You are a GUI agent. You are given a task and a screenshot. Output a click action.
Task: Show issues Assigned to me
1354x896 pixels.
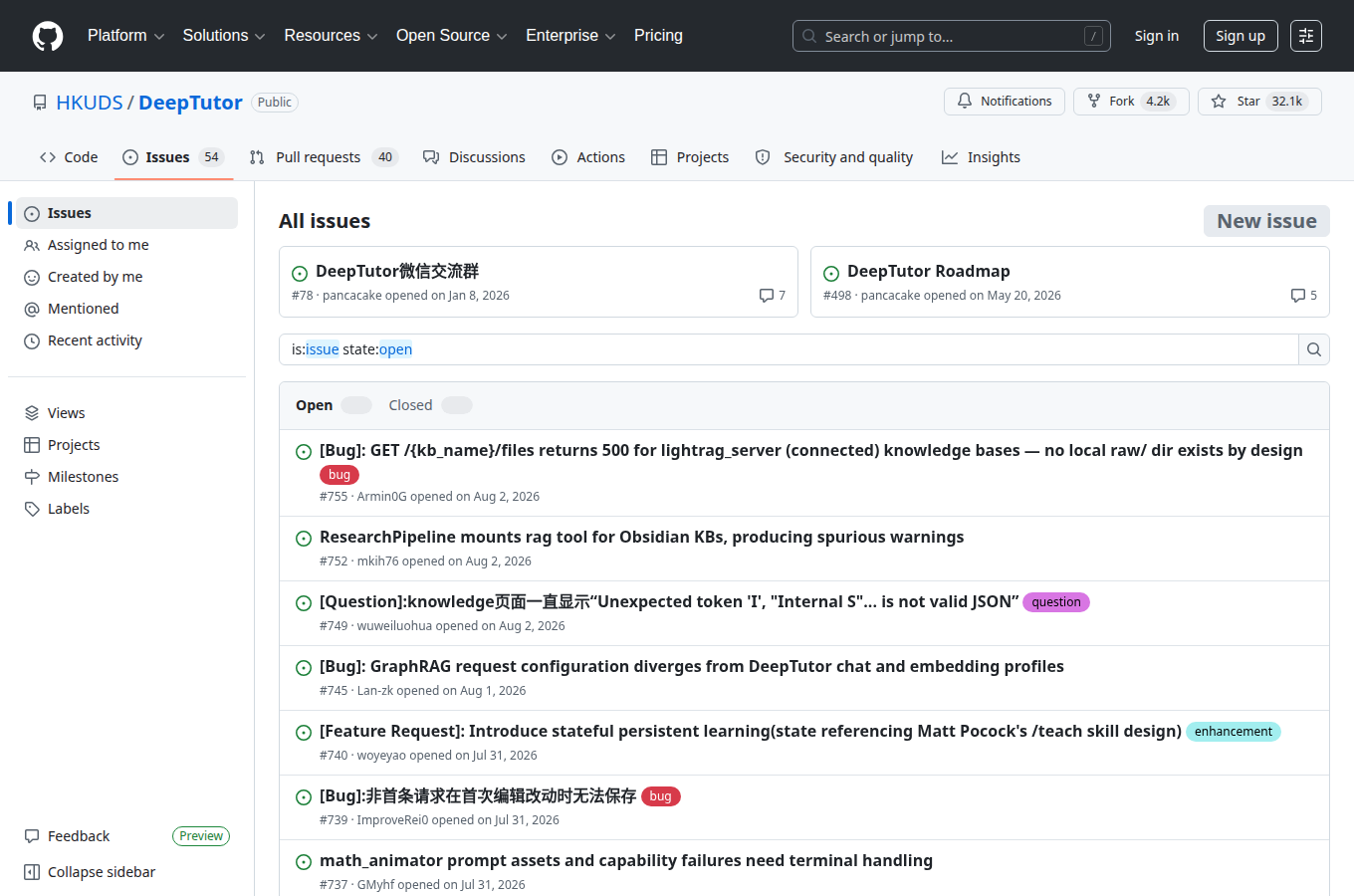126,245
